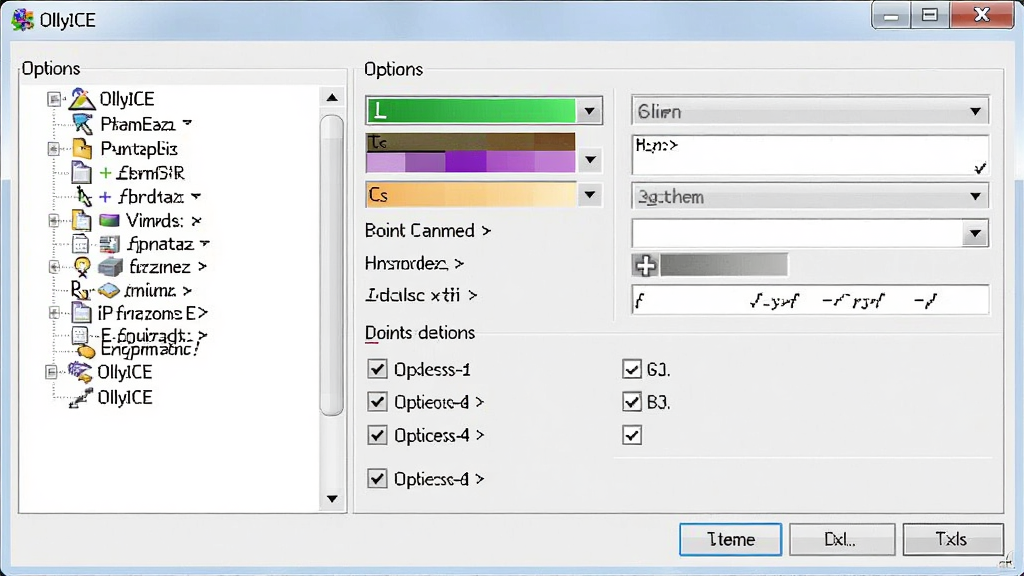Click the document icon in Vimrds row

coord(82,221)
